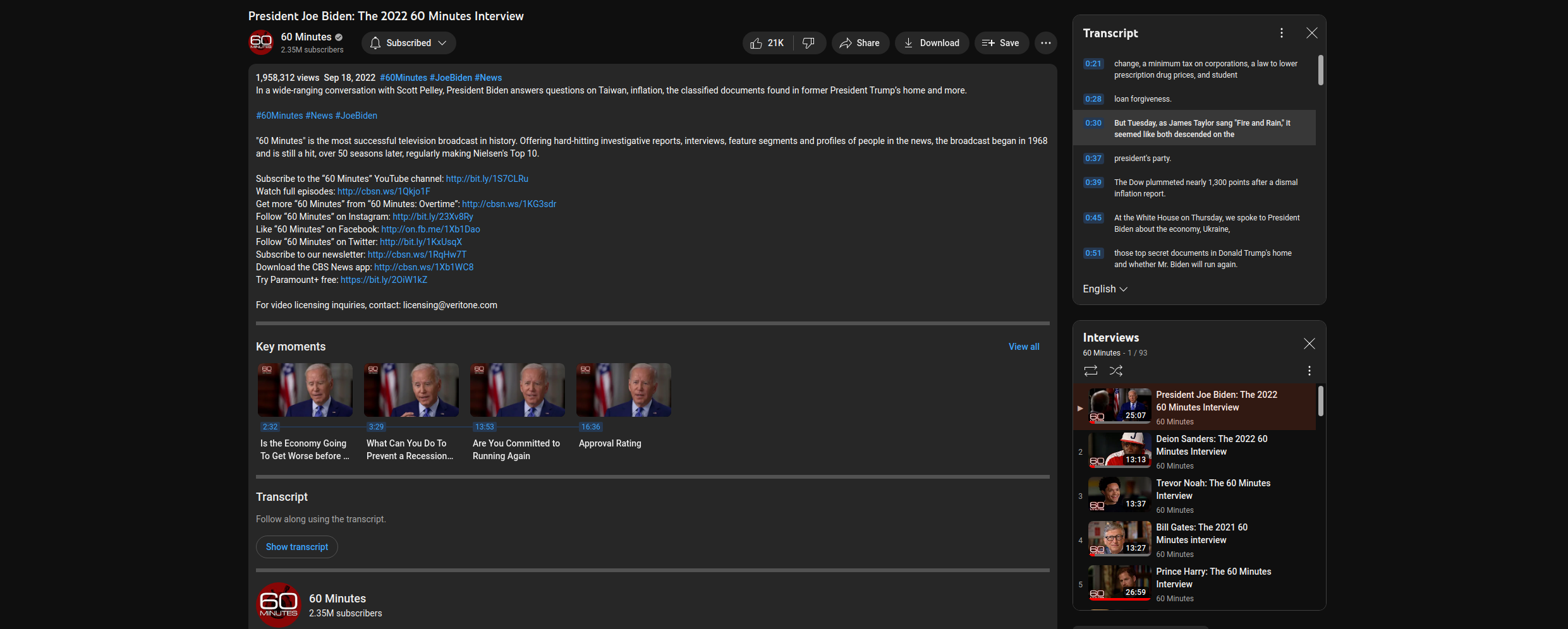Open the Overtime link cbsn.ws/1KG3sdr
This screenshot has height=629, width=1568.
pyautogui.click(x=509, y=204)
